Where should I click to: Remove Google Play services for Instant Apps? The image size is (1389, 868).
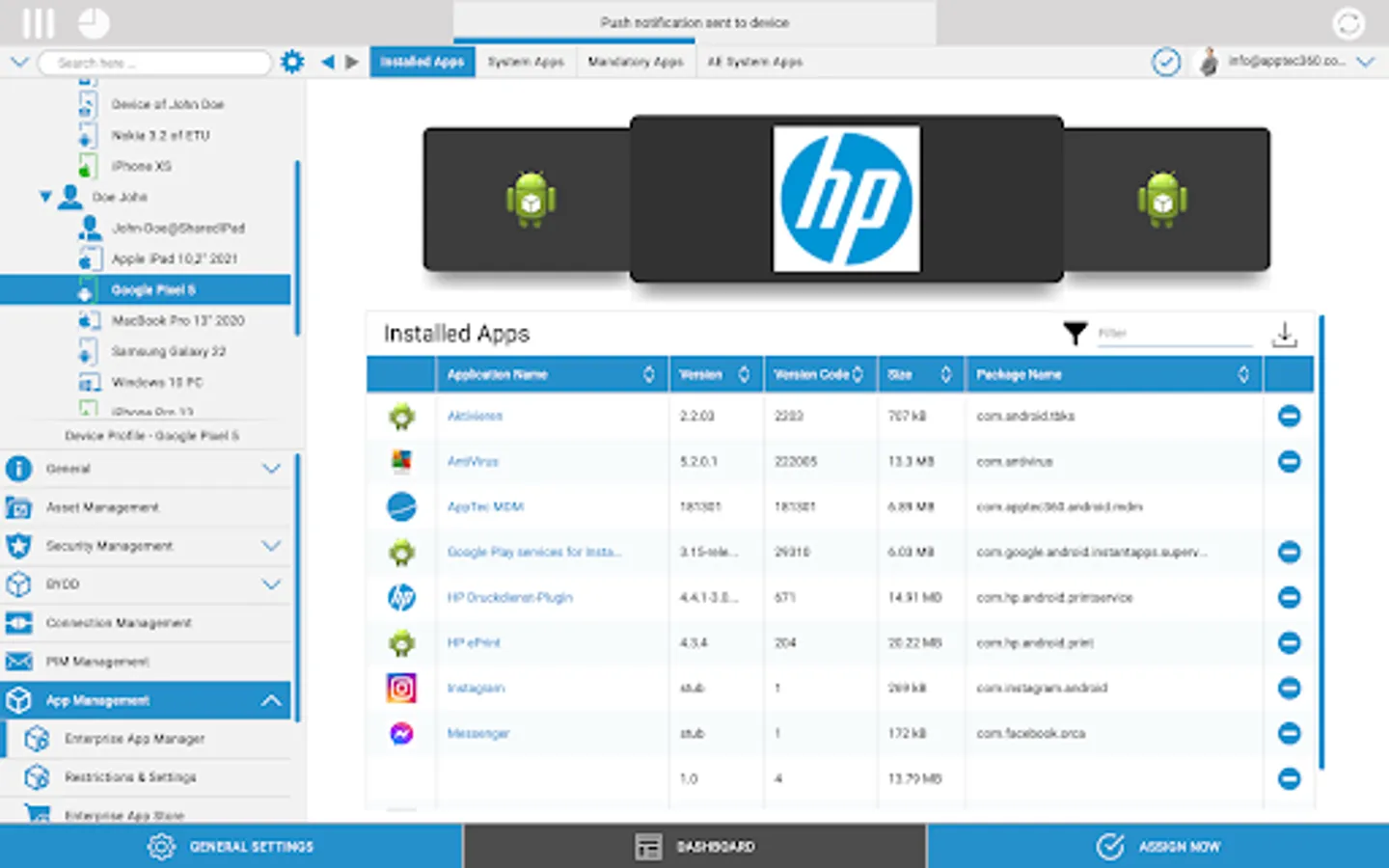(1289, 552)
